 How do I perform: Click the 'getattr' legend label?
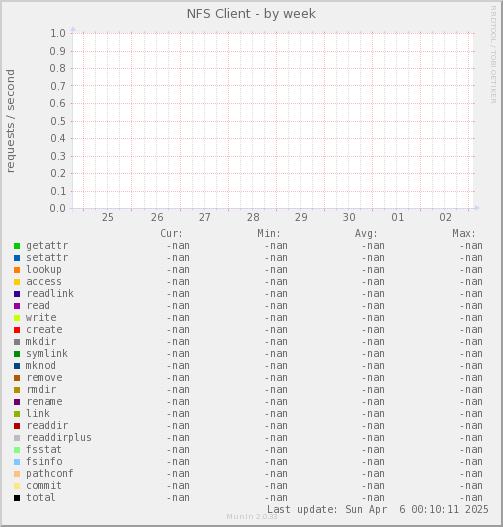click(x=47, y=246)
